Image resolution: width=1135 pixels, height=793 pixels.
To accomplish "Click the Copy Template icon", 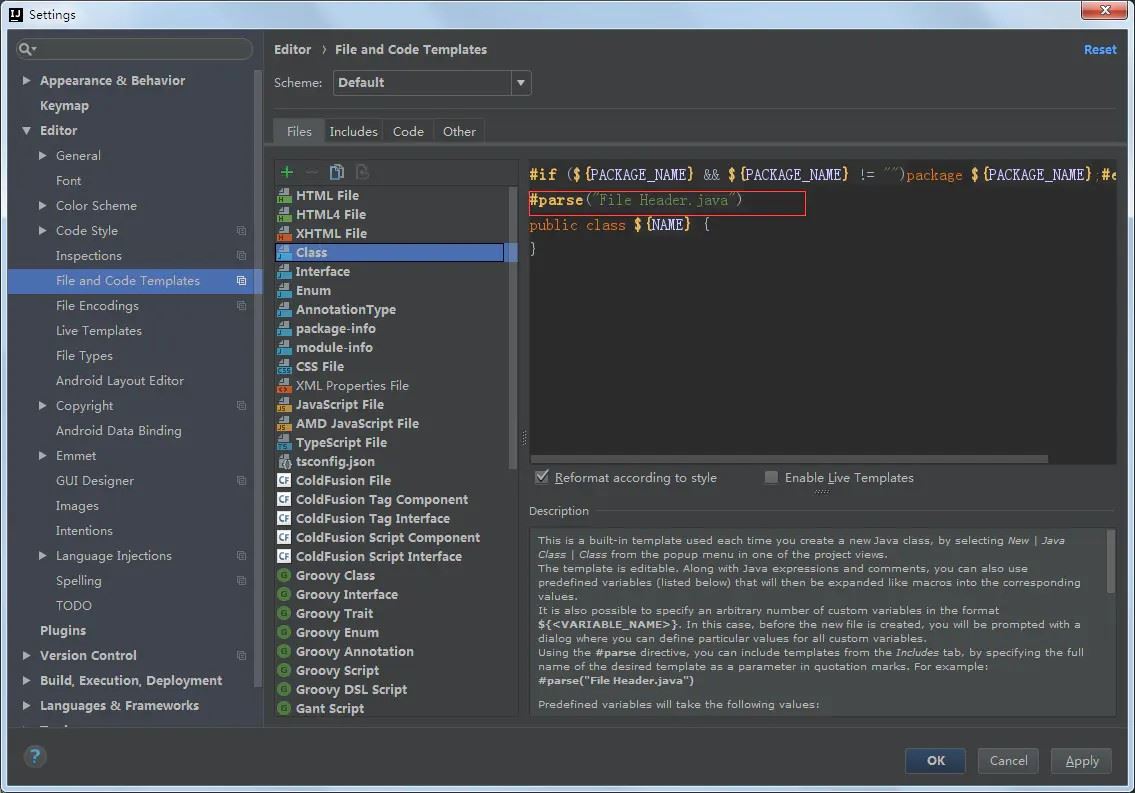I will click(x=337, y=172).
